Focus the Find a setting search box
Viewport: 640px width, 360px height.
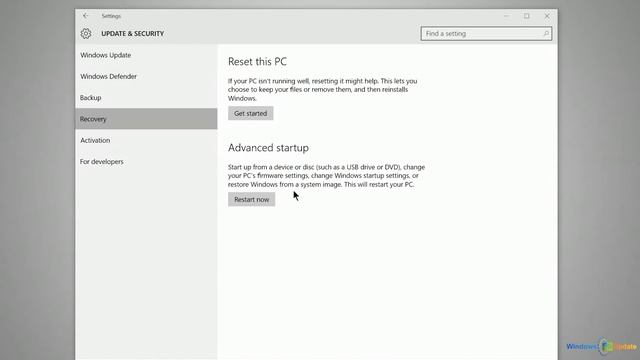click(x=486, y=33)
